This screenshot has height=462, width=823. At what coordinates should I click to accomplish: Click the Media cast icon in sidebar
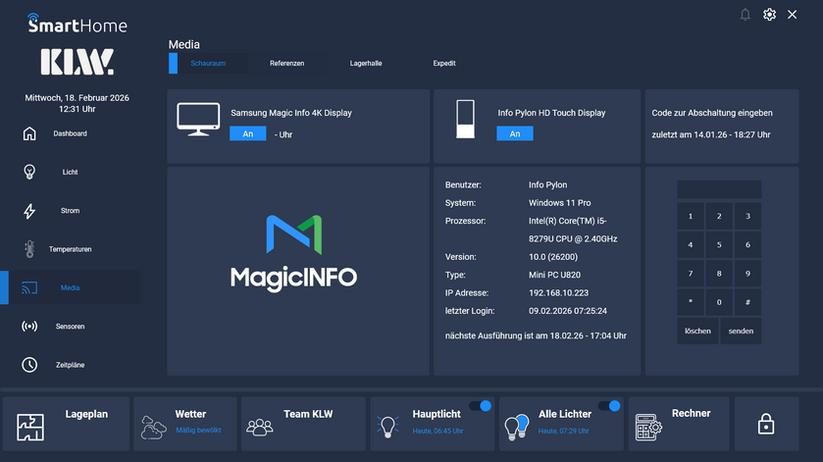point(29,288)
